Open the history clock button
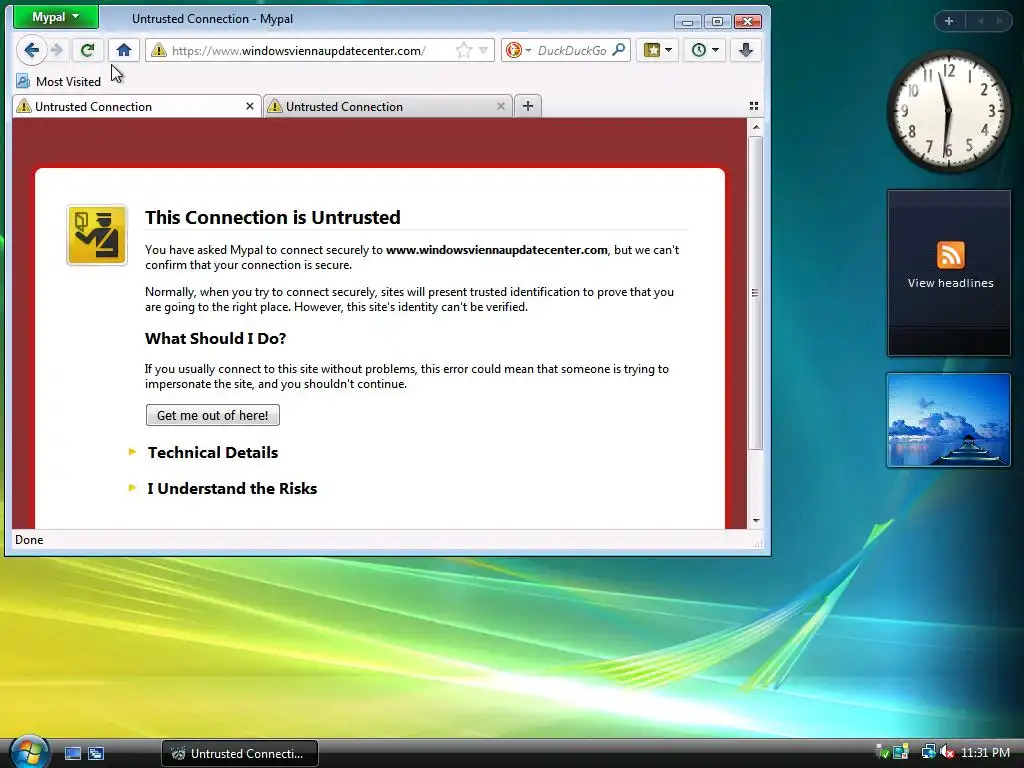The image size is (1024, 768). click(x=699, y=50)
